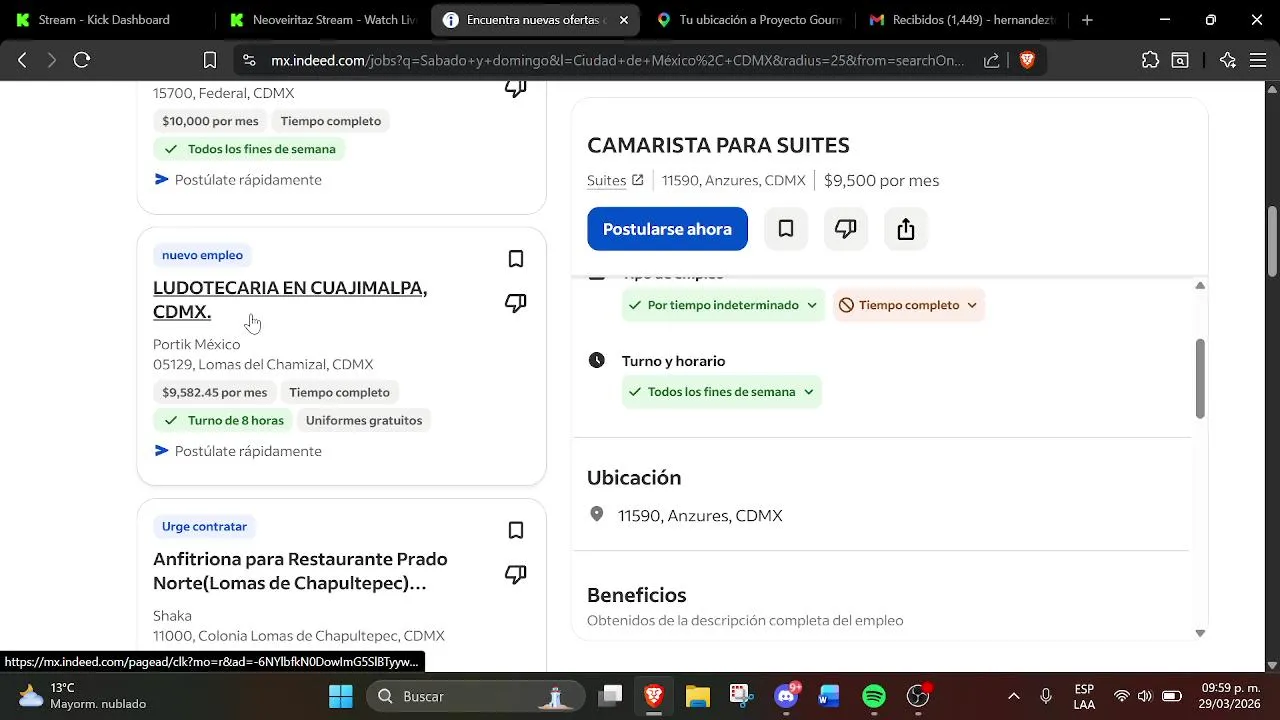Expand Tiempo completo preference chip
Image resolution: width=1280 pixels, height=720 pixels.
(908, 305)
